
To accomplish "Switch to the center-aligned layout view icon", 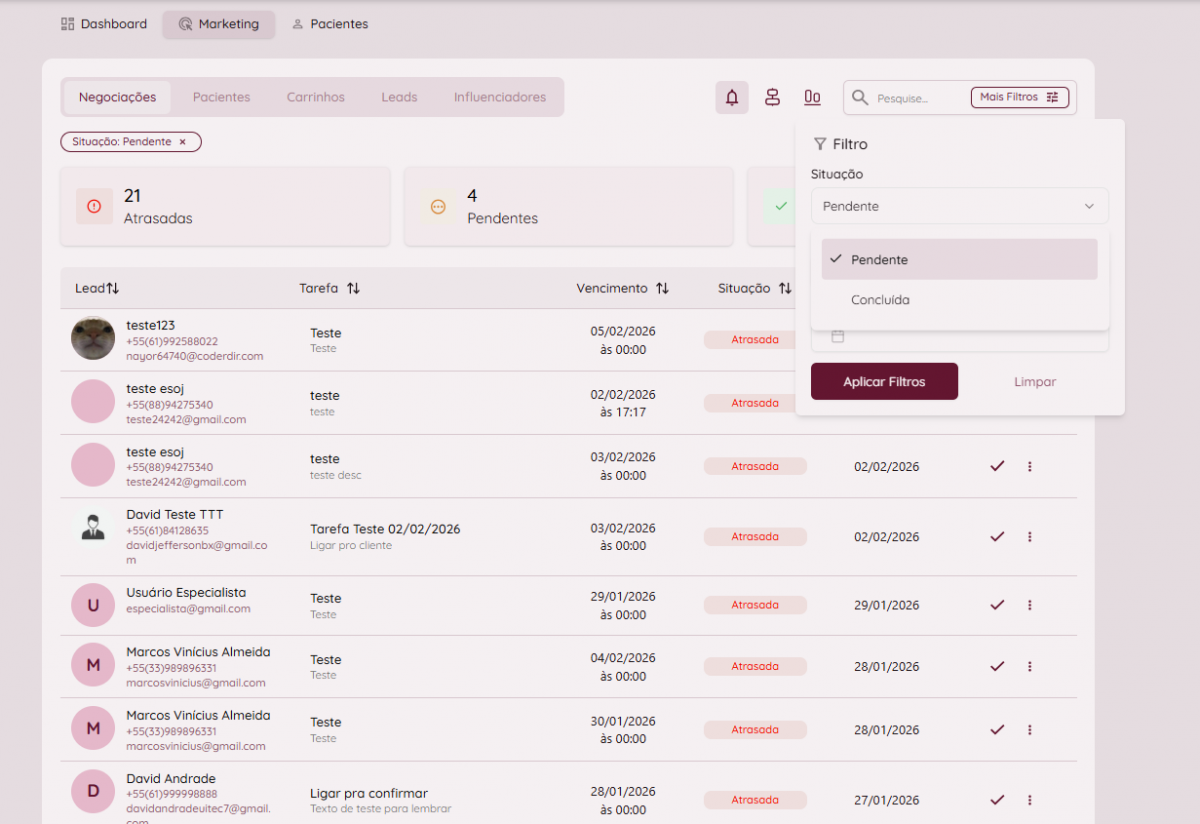I will (772, 98).
